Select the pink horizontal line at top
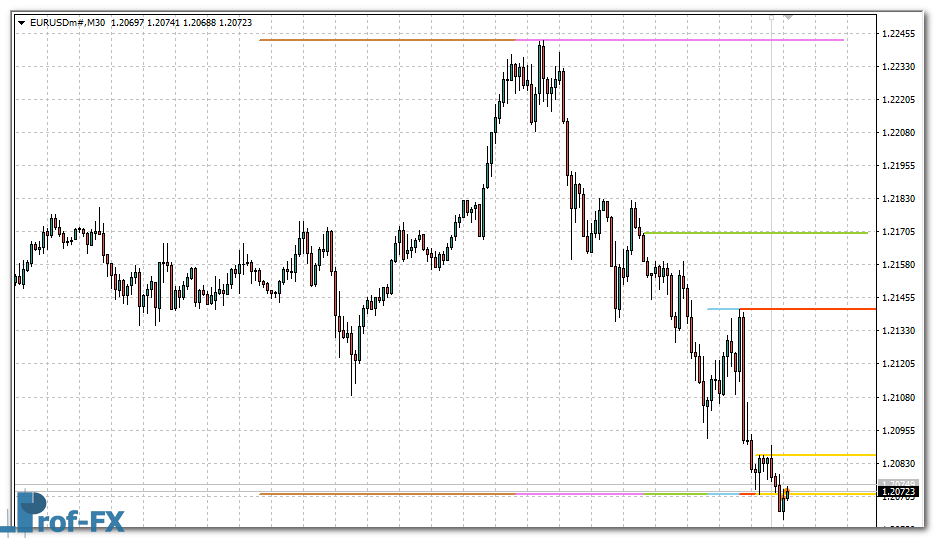The image size is (935, 538). pyautogui.click(x=700, y=40)
